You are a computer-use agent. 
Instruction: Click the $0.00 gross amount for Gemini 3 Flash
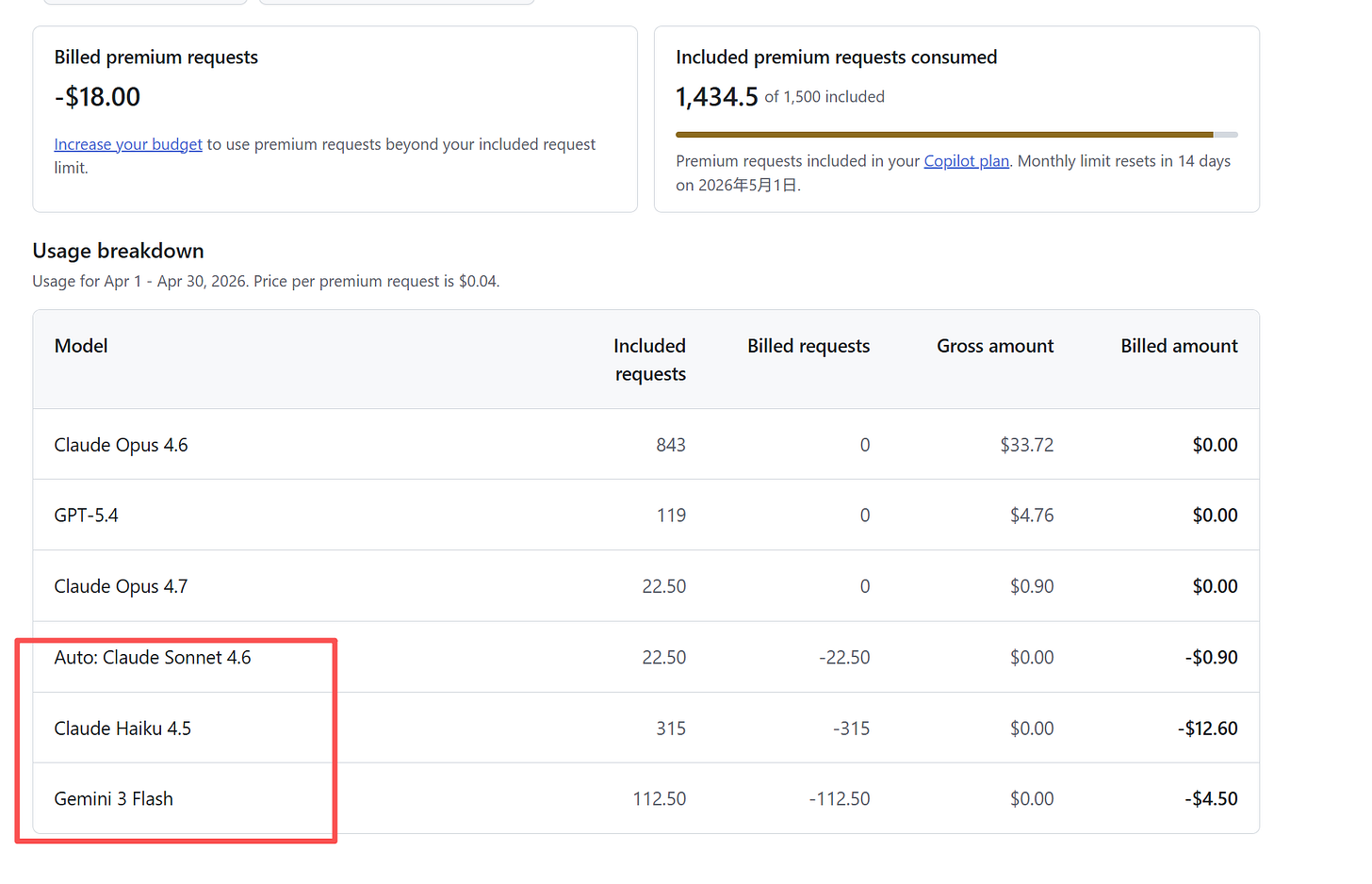click(1032, 799)
